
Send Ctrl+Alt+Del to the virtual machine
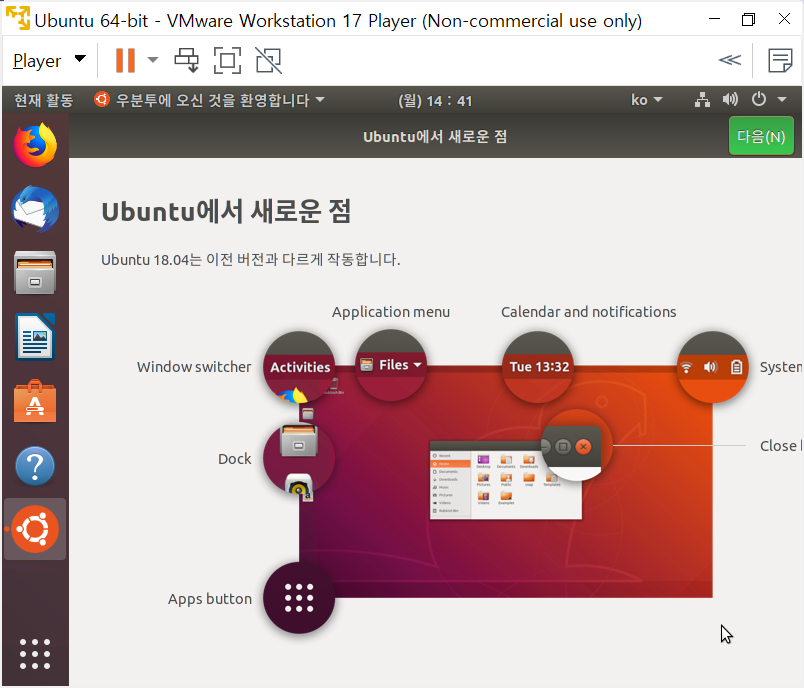point(187,60)
